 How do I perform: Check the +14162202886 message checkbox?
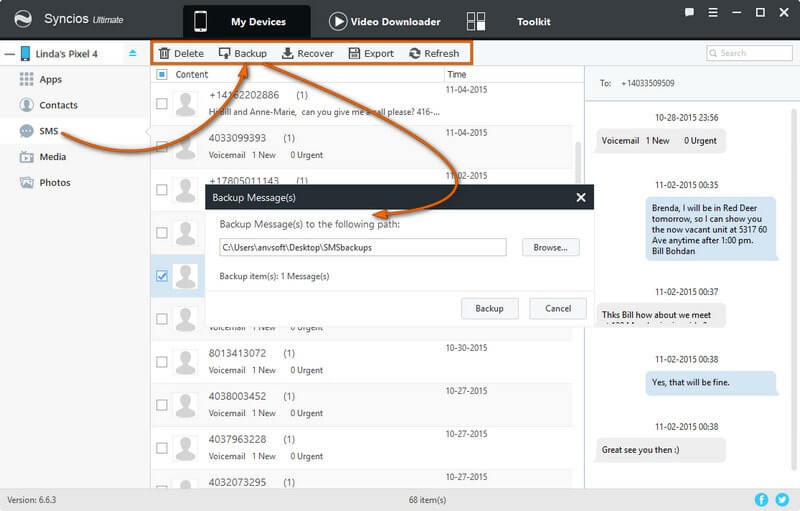tap(162, 104)
